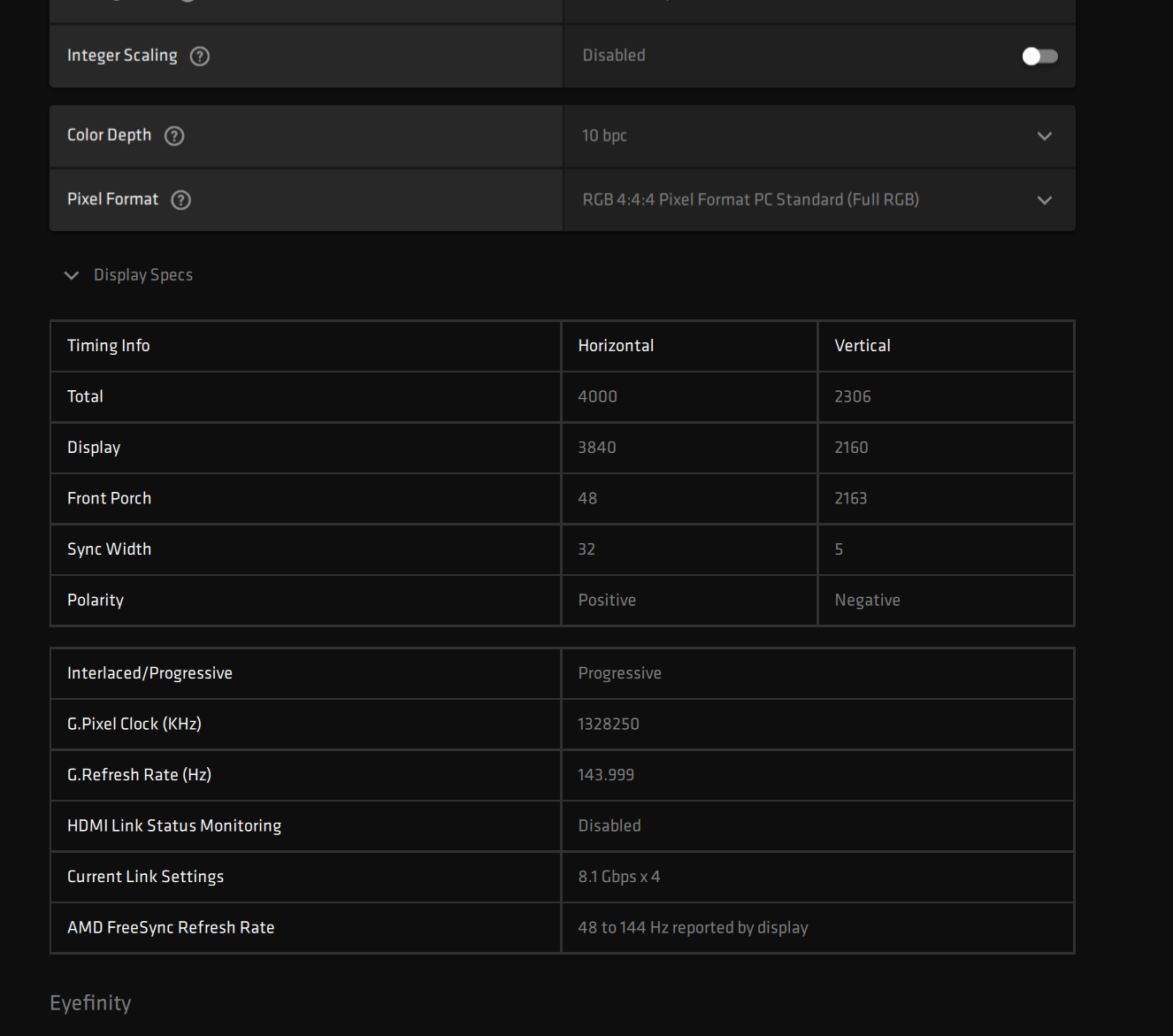
Task: Enable the Integer Scaling toggle
Action: pyautogui.click(x=1039, y=56)
